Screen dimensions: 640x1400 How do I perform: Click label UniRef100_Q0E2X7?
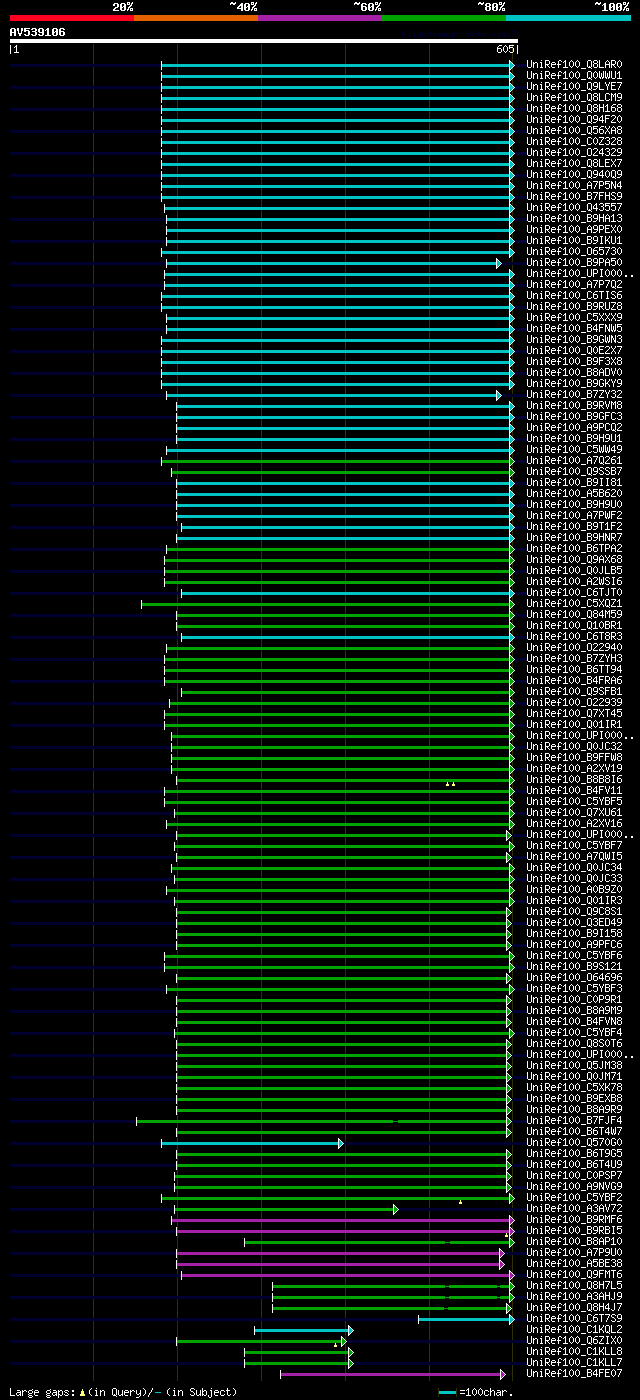(x=574, y=351)
